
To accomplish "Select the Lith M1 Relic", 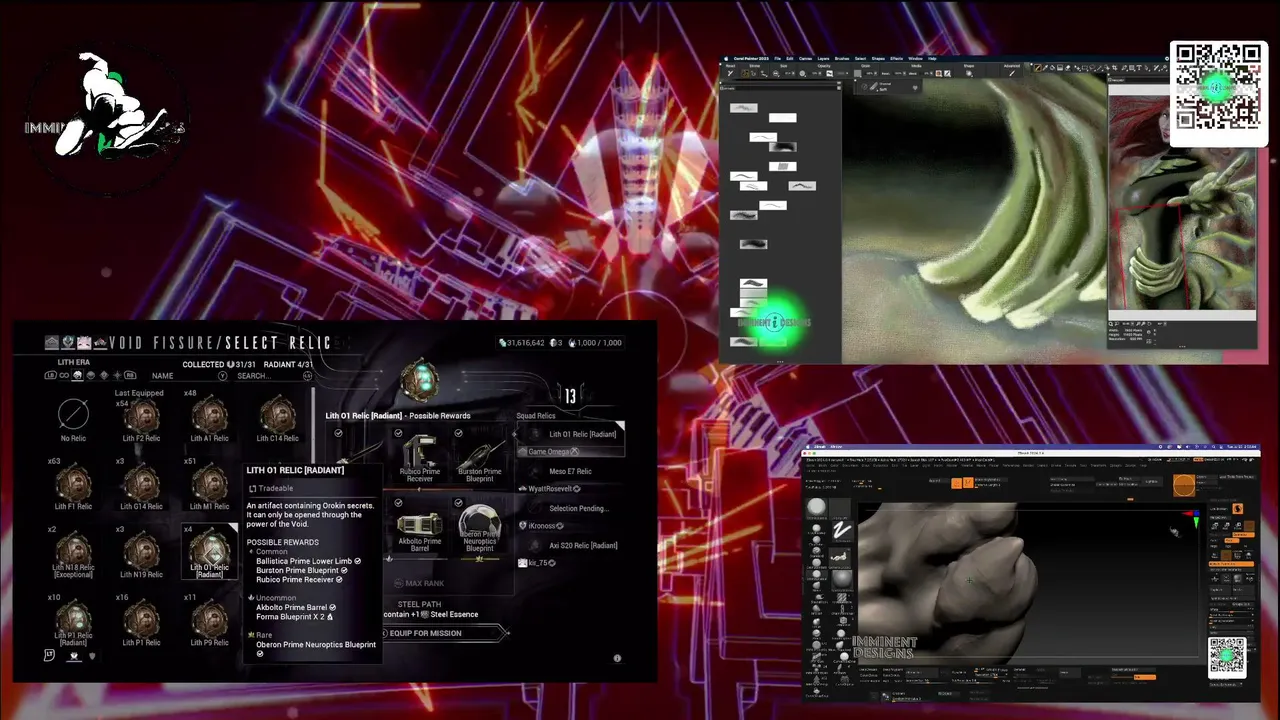I will click(x=209, y=487).
